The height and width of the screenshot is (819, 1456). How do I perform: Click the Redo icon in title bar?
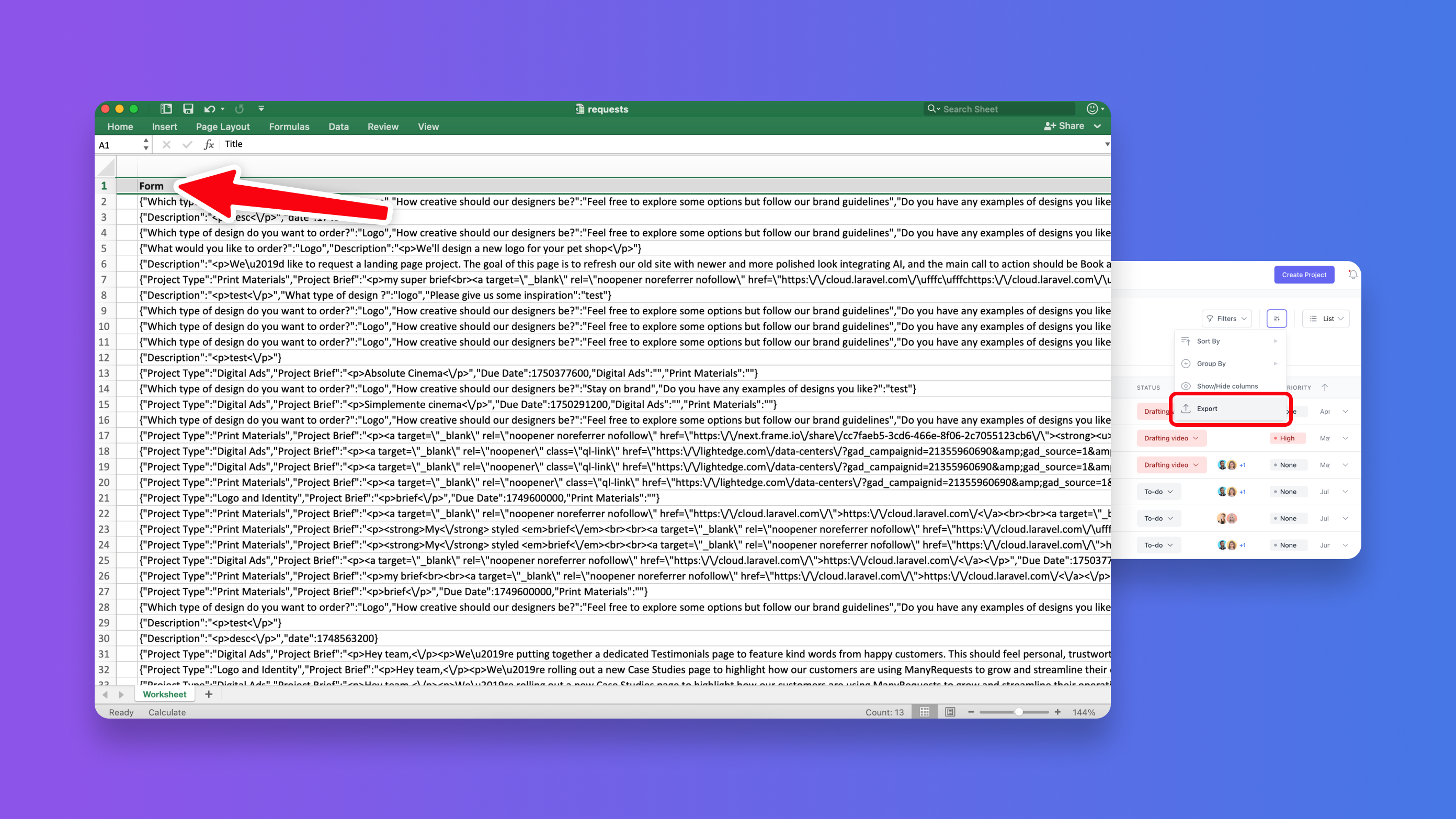(240, 109)
